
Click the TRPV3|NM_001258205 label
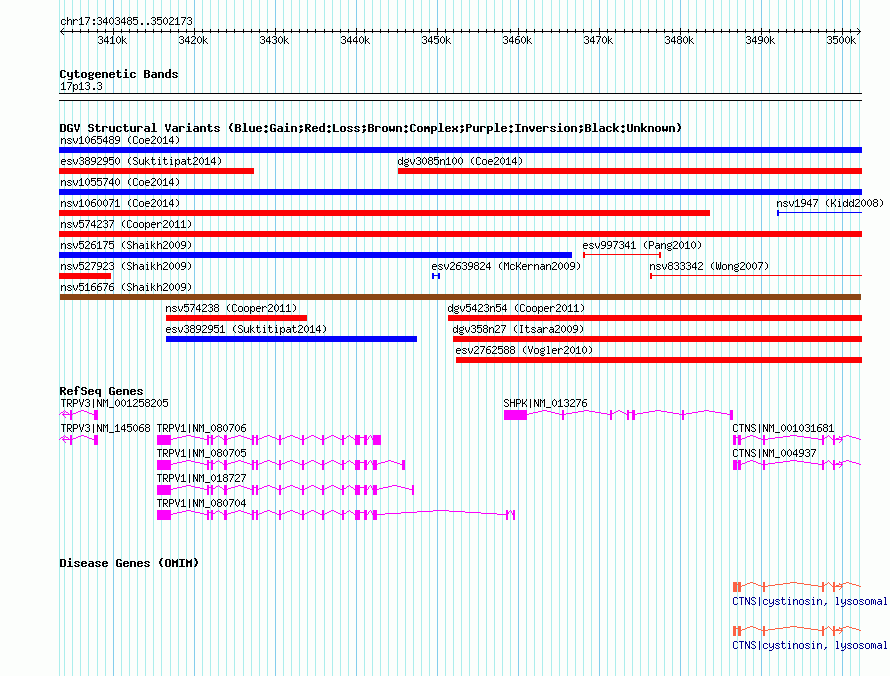[114, 403]
